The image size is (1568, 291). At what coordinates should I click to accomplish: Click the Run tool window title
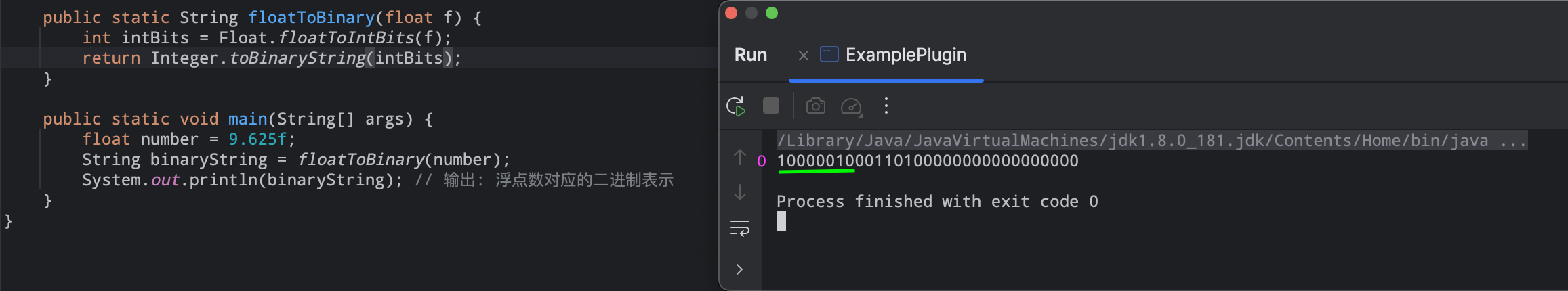click(751, 55)
